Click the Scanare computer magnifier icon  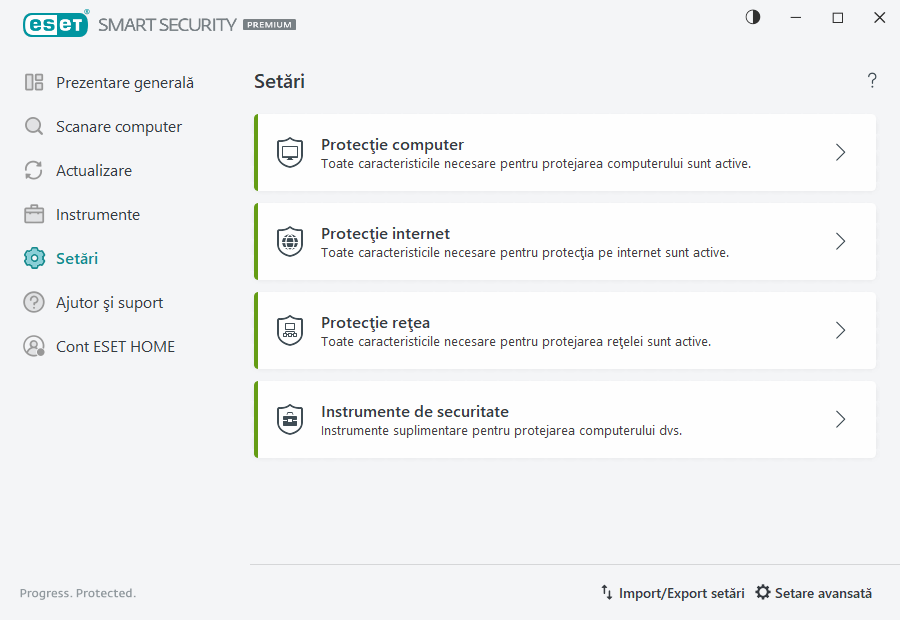point(34,126)
